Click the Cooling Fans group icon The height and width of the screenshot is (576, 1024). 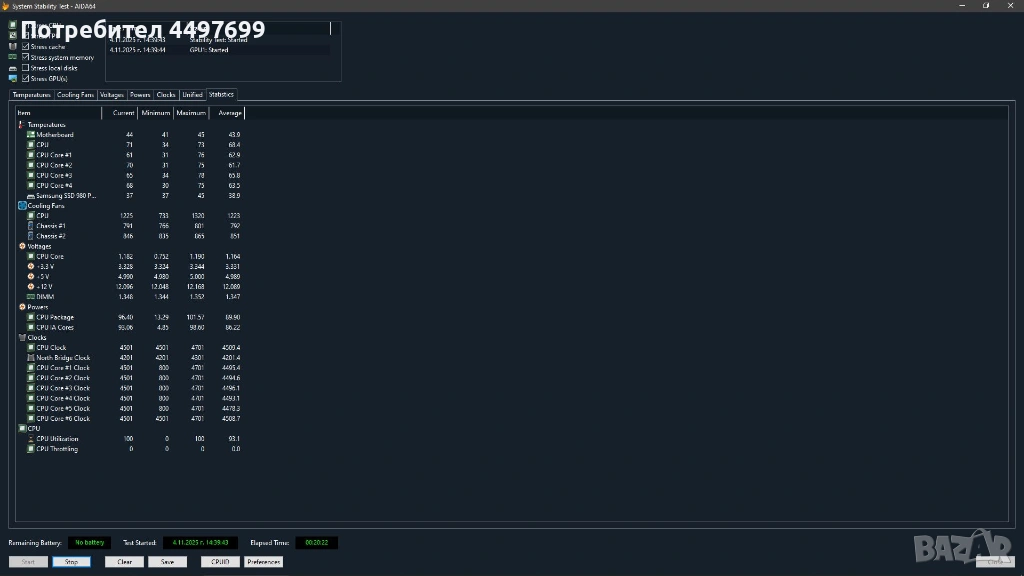click(x=22, y=206)
